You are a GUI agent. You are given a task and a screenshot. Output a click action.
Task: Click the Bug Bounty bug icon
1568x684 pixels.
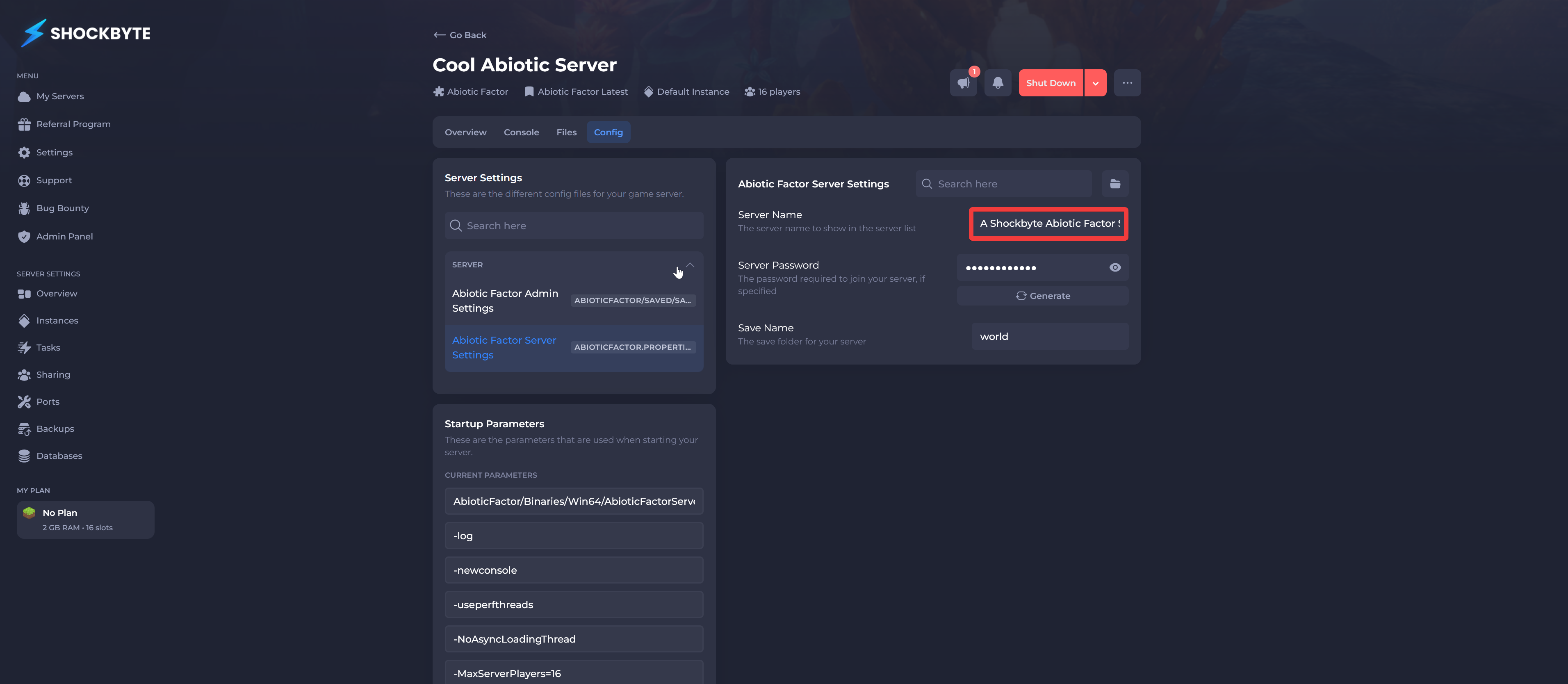coord(24,208)
